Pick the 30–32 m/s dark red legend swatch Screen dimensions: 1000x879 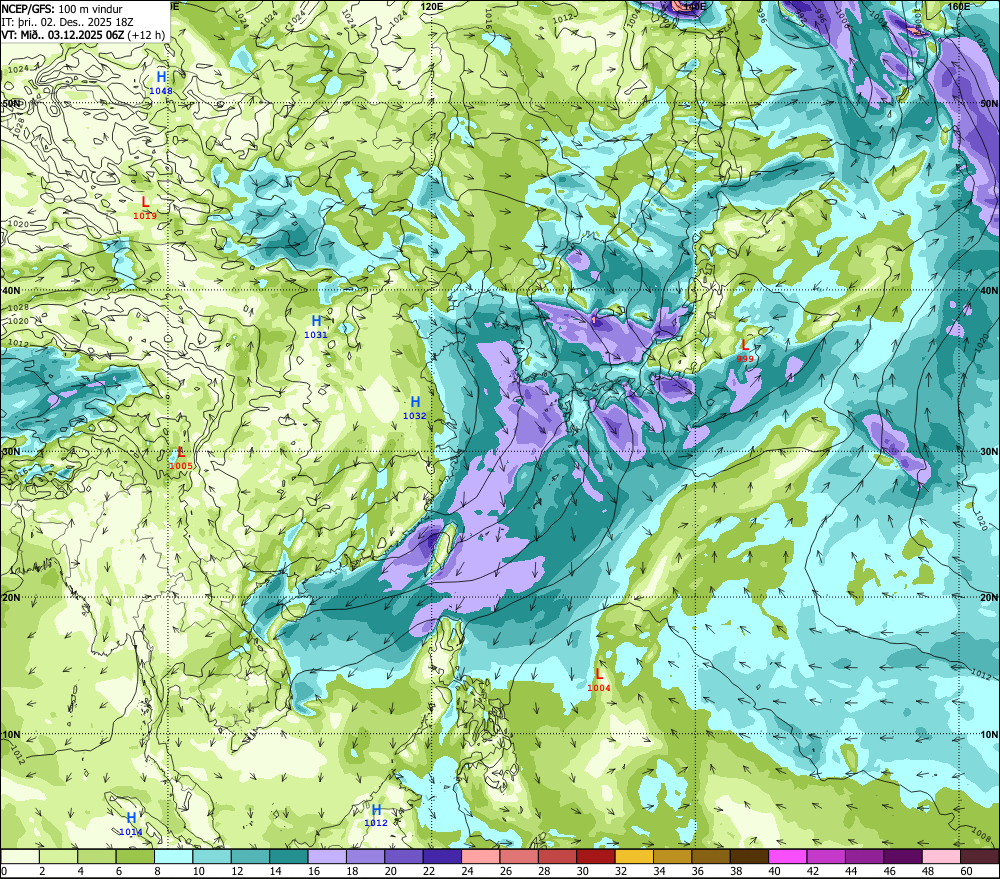596,857
